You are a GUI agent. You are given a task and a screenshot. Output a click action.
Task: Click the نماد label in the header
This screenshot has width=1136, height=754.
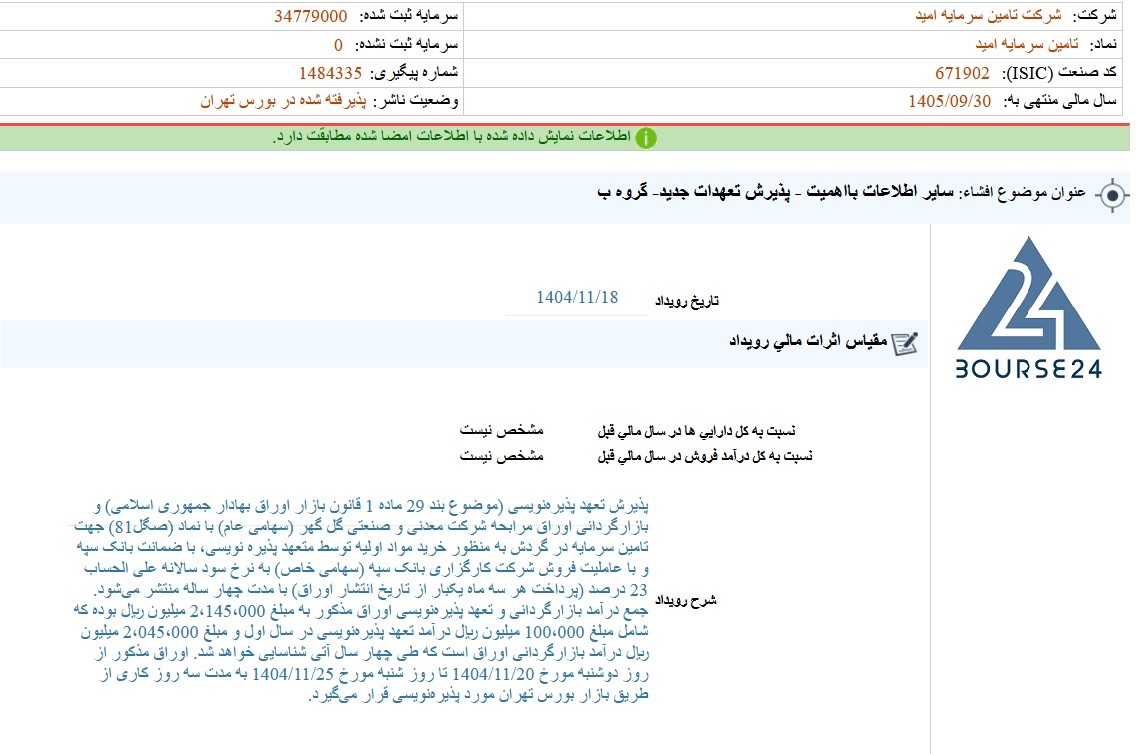tap(1103, 44)
